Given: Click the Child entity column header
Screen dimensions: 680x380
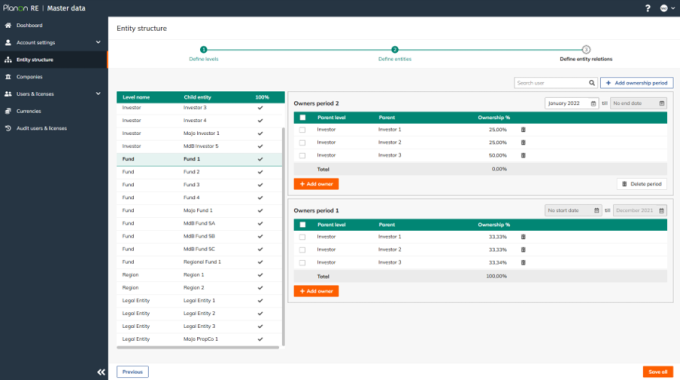Looking at the screenshot, I should (x=197, y=97).
